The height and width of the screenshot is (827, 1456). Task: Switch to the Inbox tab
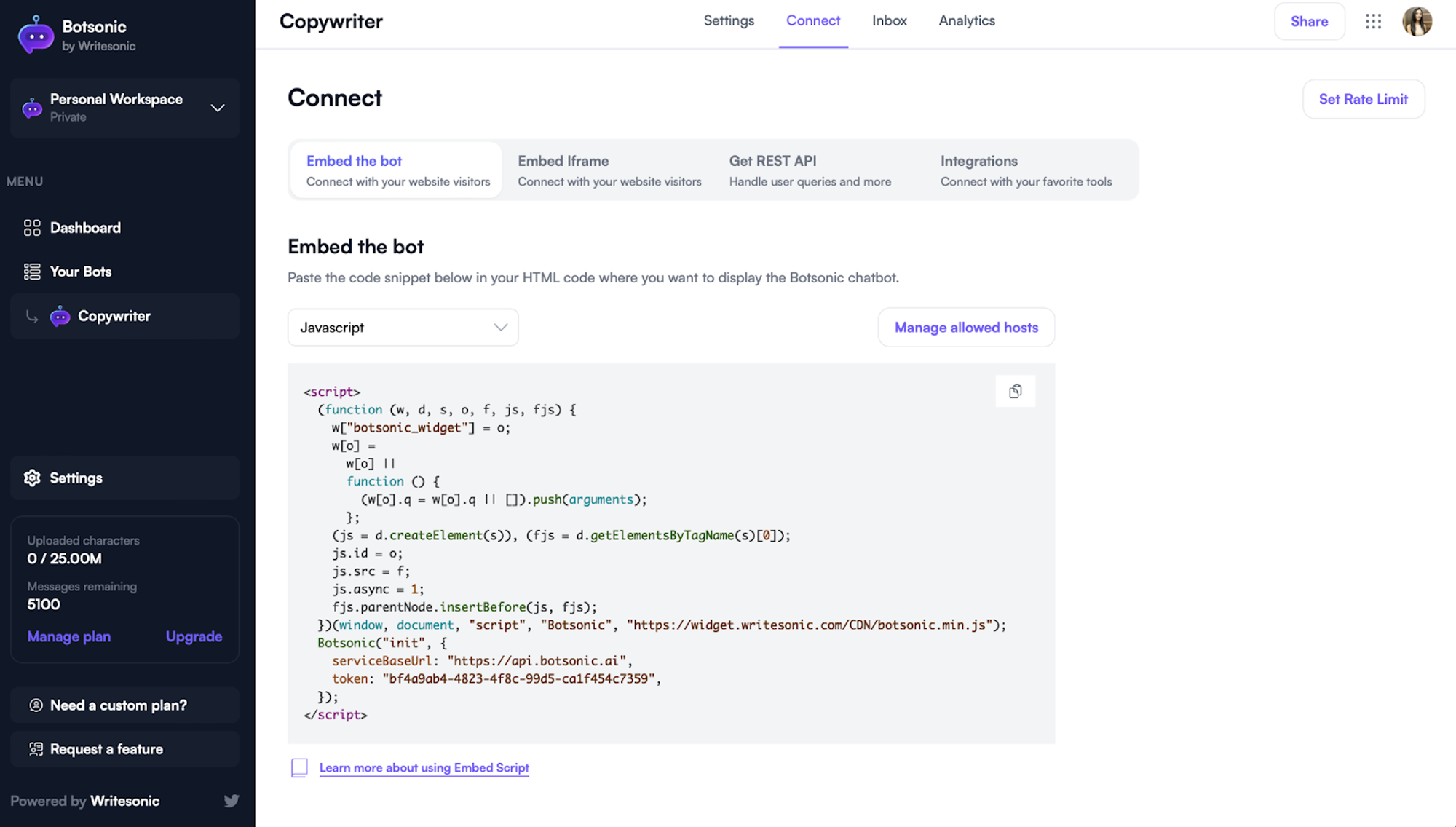point(890,20)
